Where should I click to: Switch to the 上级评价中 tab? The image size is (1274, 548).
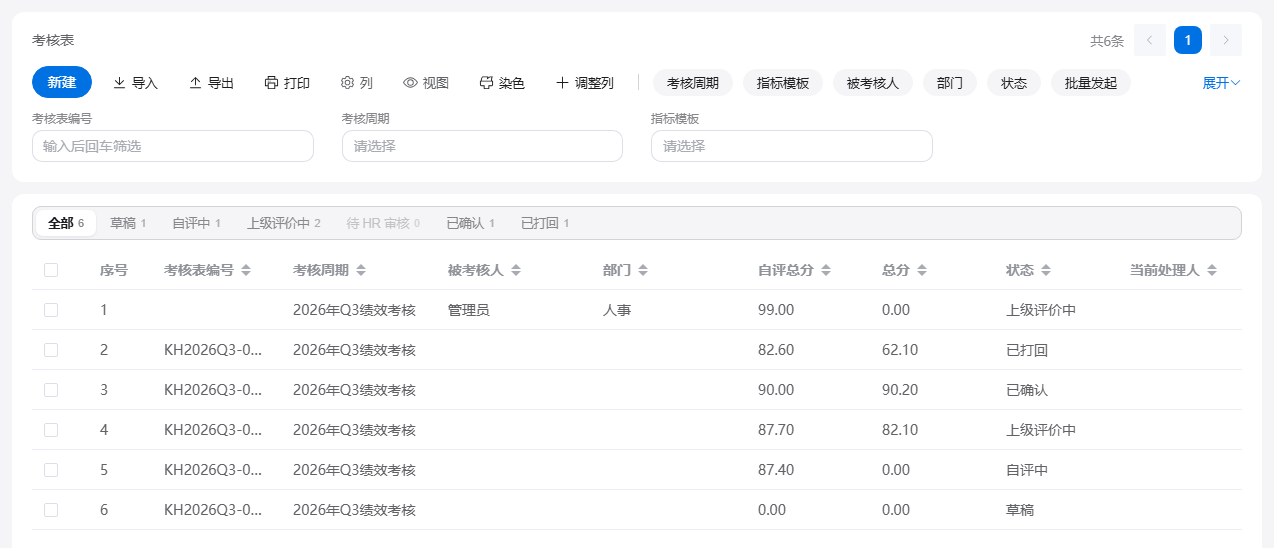[x=284, y=223]
